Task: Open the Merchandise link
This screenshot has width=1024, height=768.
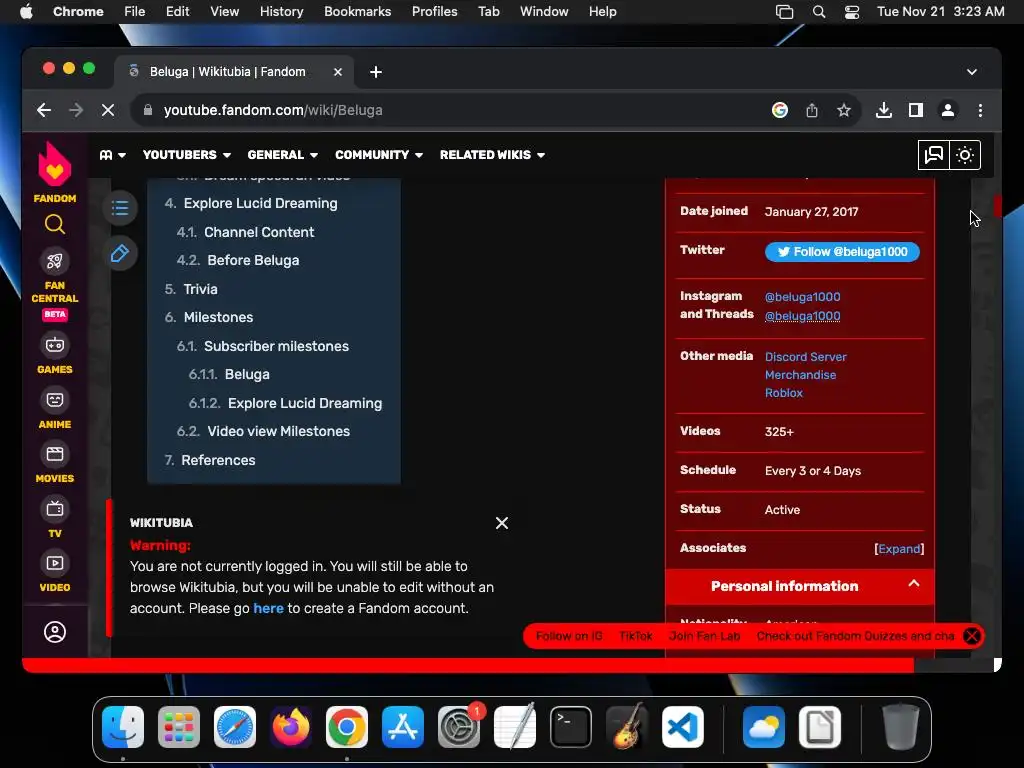Action: 800,375
